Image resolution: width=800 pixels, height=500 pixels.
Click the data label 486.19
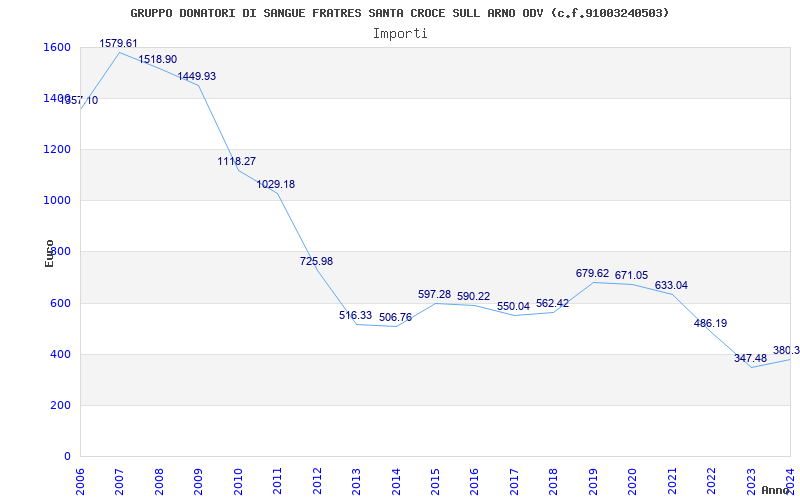(x=711, y=323)
